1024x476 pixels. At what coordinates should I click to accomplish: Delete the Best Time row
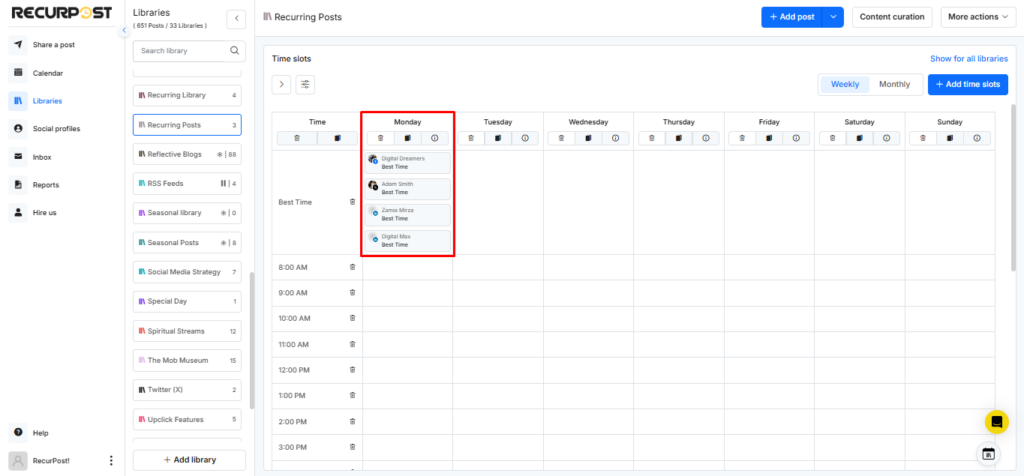(x=353, y=202)
